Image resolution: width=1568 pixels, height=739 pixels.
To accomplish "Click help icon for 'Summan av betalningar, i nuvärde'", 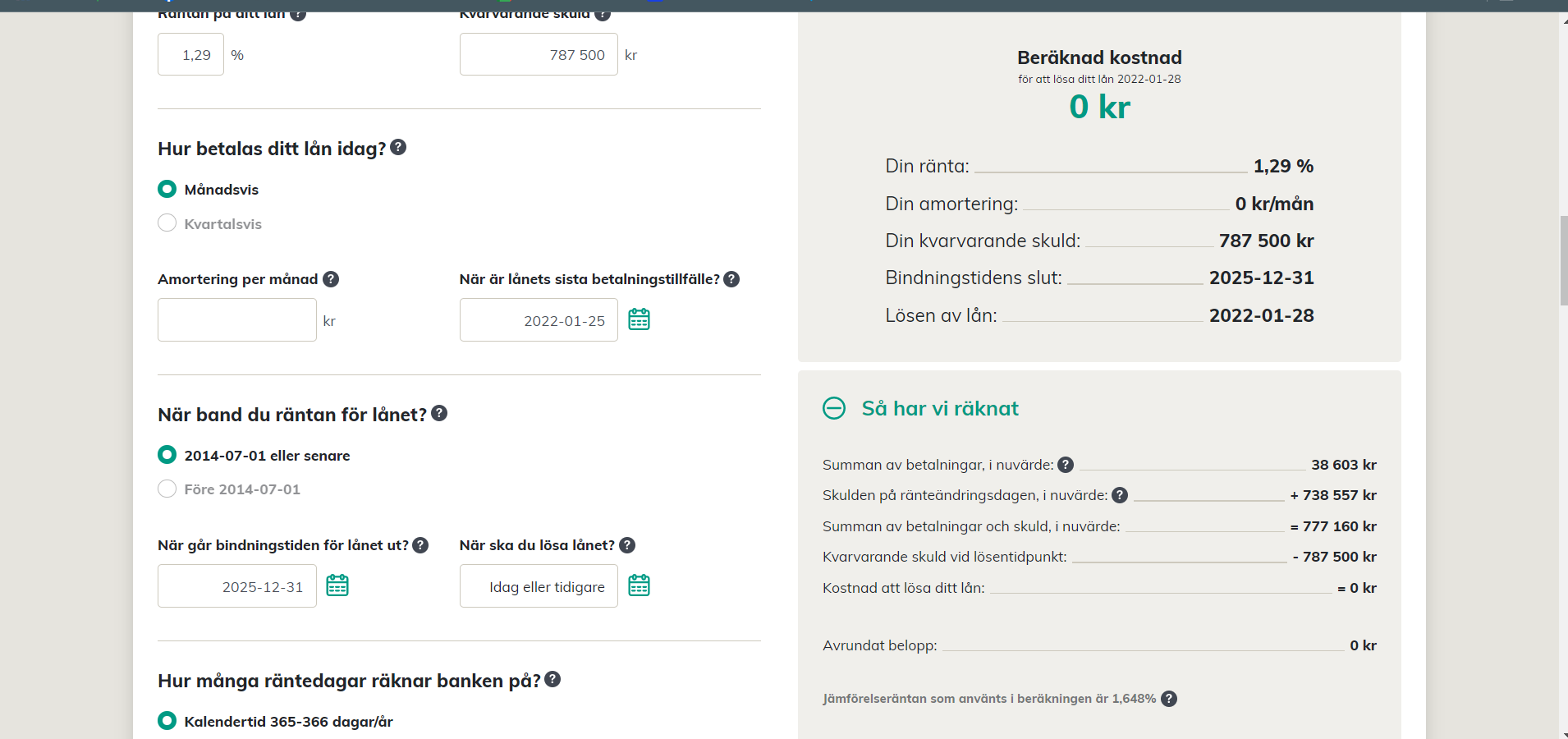I will click(1066, 465).
